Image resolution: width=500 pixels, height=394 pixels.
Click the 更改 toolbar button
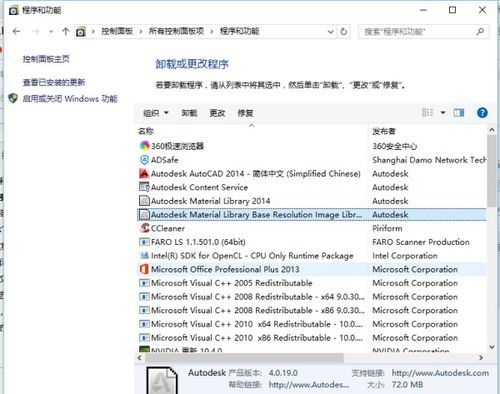pyautogui.click(x=217, y=113)
